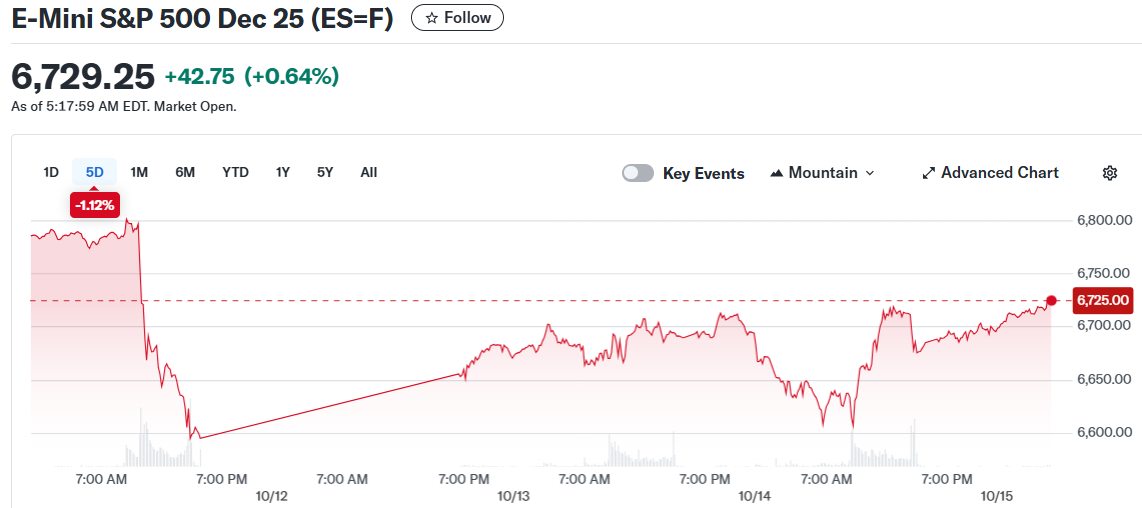Click the Key Events label text
This screenshot has width=1142, height=508.
pos(703,173)
